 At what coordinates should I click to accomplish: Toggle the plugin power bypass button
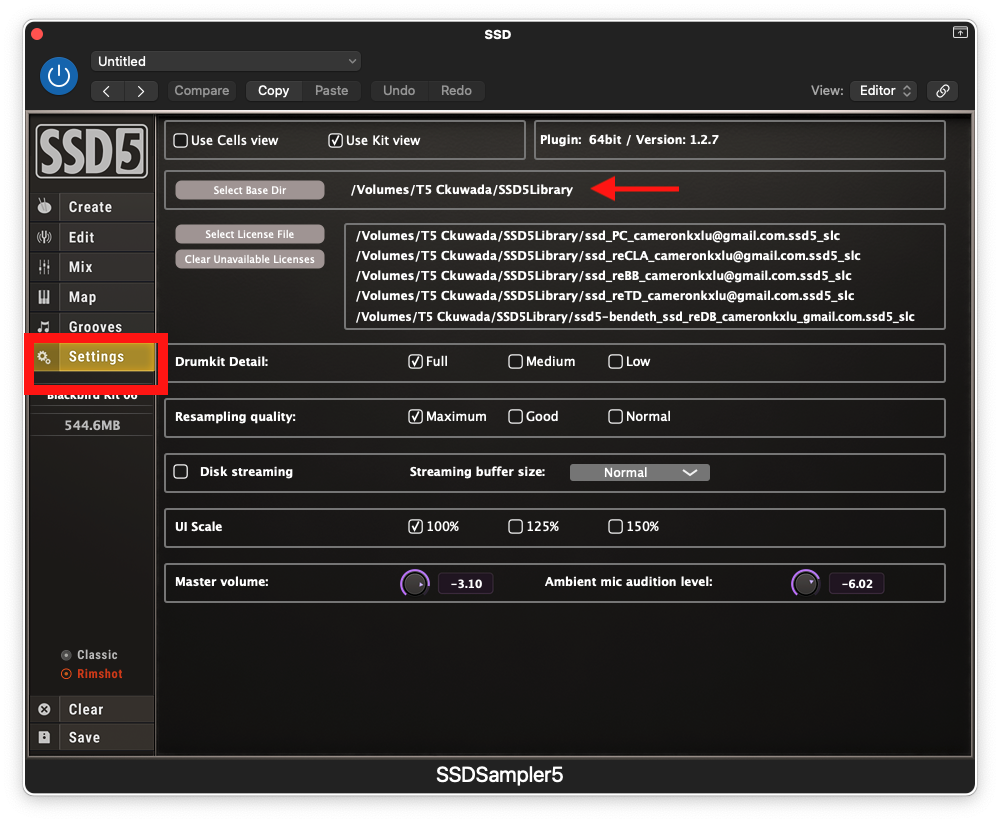coord(59,76)
